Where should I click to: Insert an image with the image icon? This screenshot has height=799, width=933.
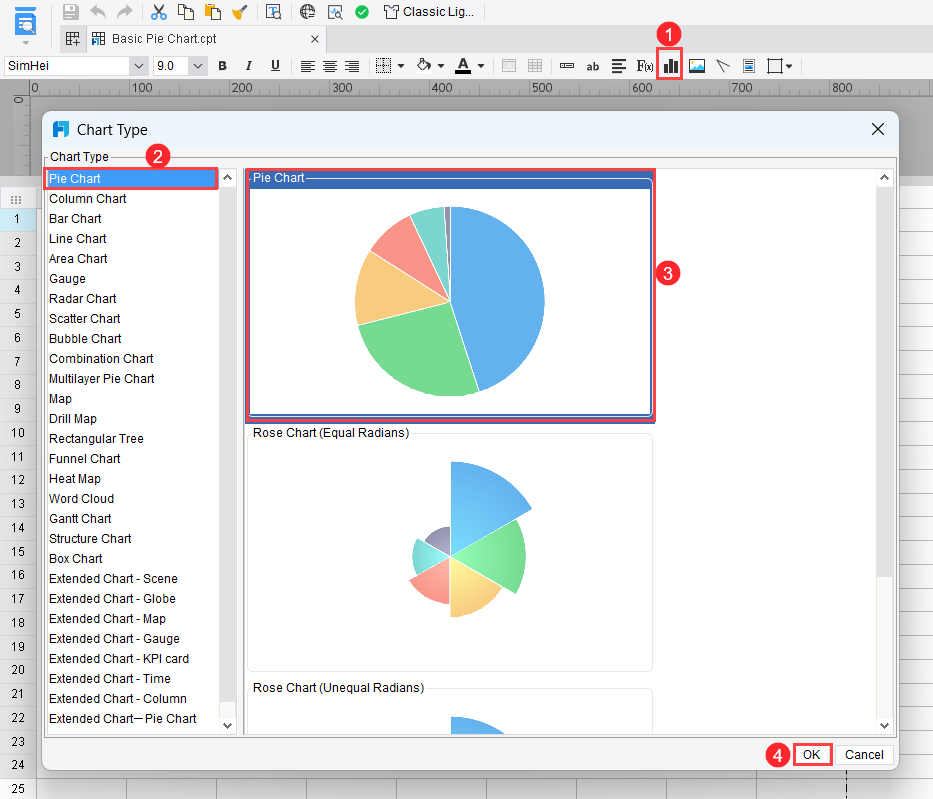695,65
